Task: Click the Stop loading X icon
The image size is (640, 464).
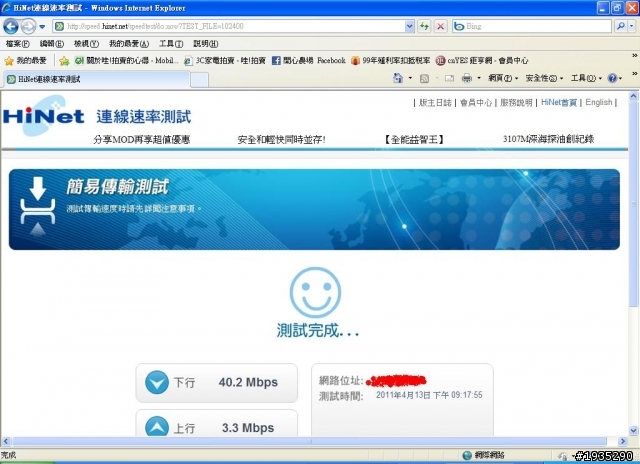Action: (440, 27)
